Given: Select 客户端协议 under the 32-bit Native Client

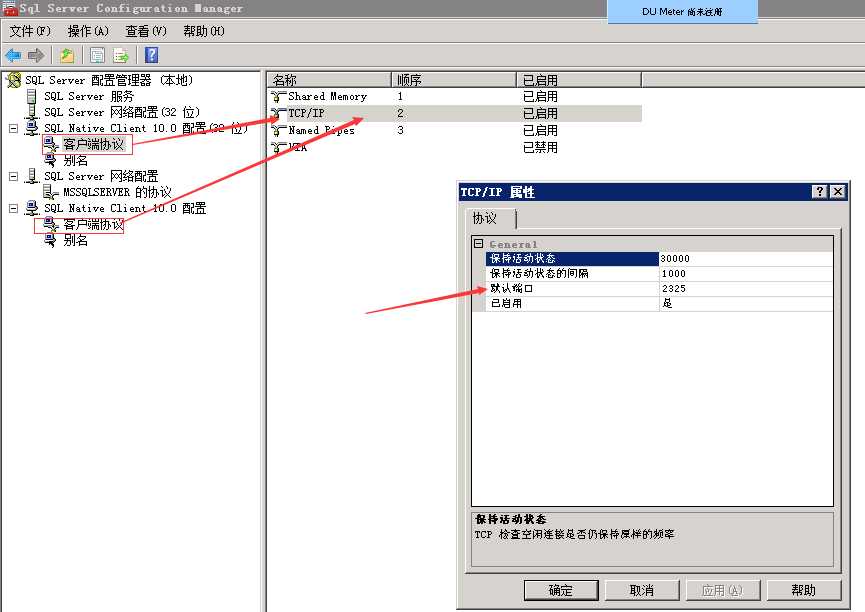Looking at the screenshot, I should point(94,145).
